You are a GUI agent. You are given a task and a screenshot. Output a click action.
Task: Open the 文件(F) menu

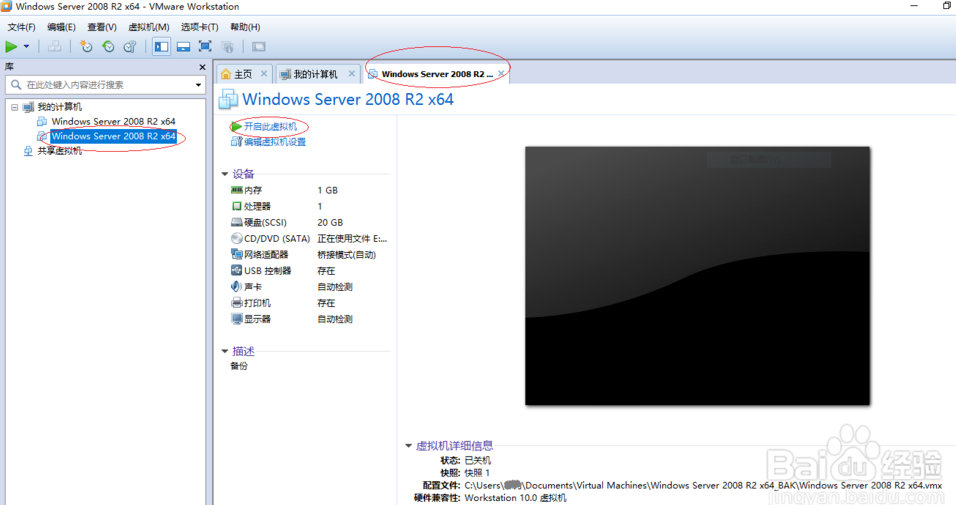pos(21,27)
